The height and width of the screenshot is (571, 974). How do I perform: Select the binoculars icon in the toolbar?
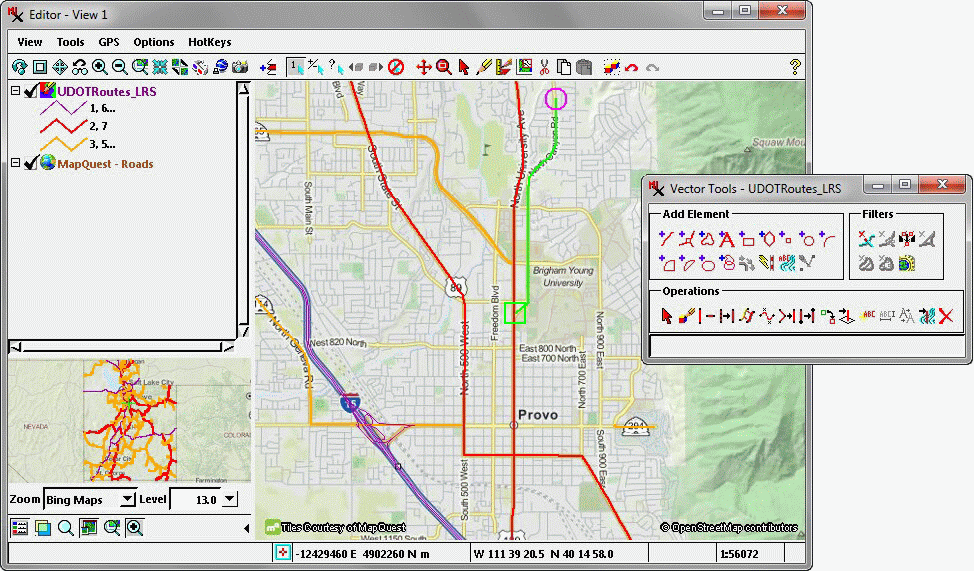tap(80, 67)
